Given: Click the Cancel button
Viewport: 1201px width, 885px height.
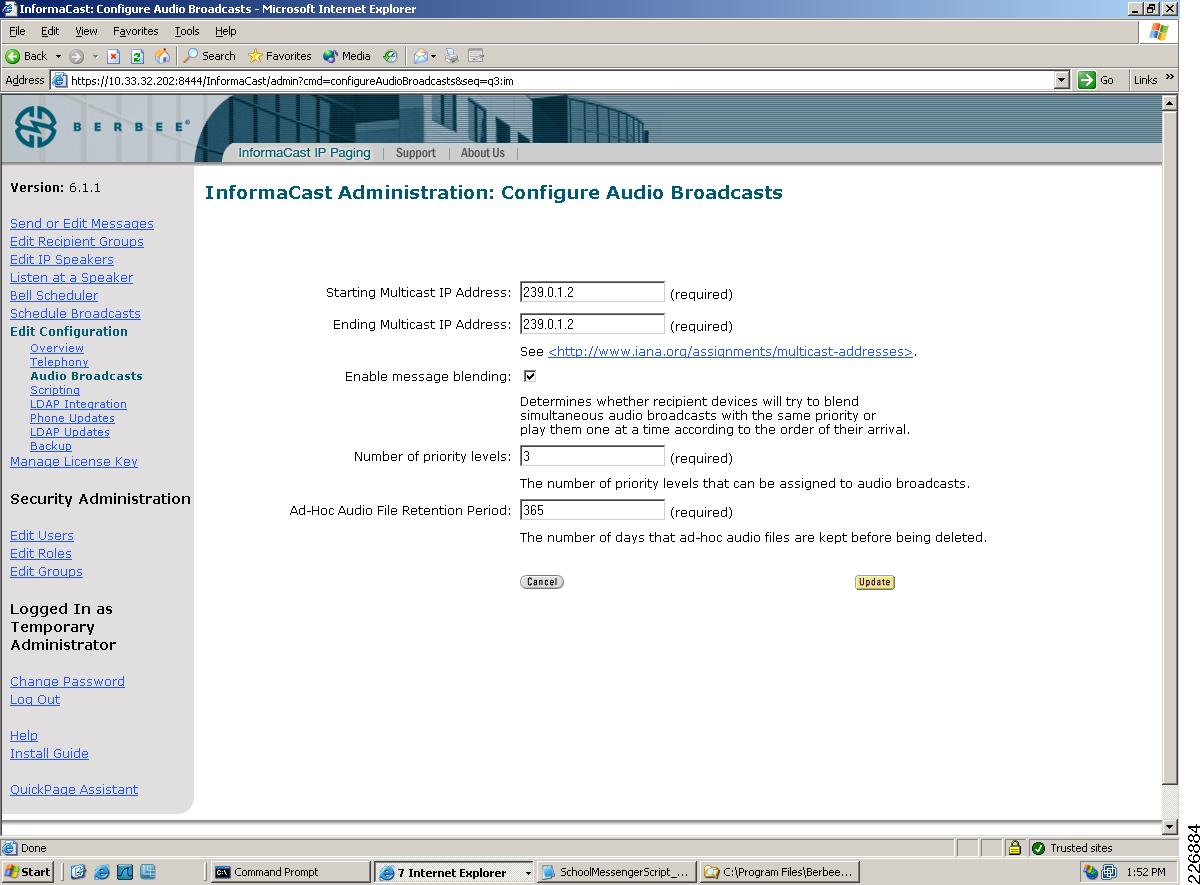Looking at the screenshot, I should 542,582.
